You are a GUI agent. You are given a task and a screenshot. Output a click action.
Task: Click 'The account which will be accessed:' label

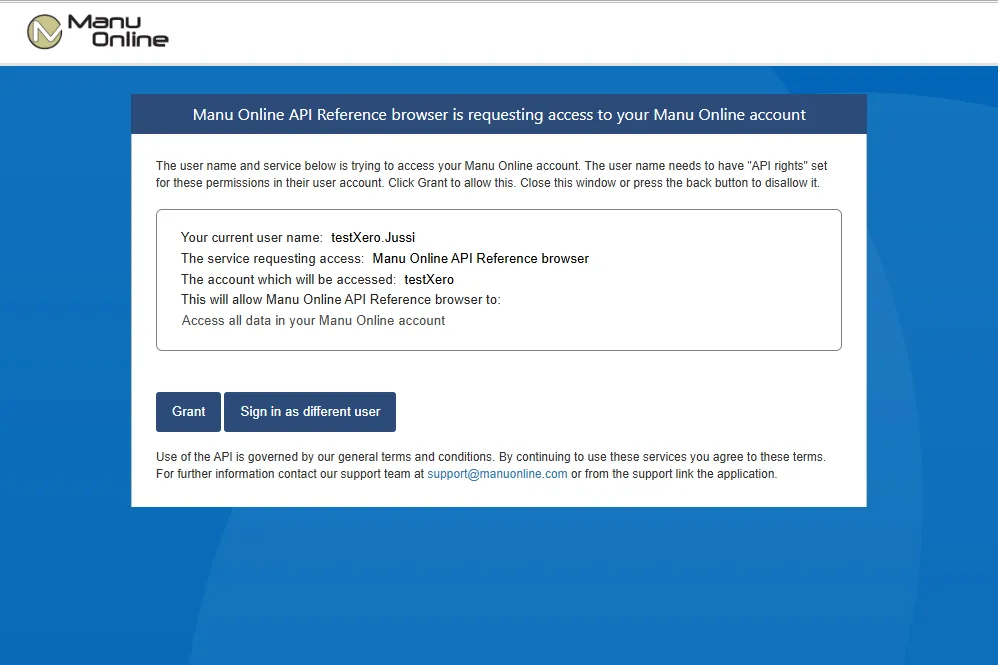pos(288,280)
